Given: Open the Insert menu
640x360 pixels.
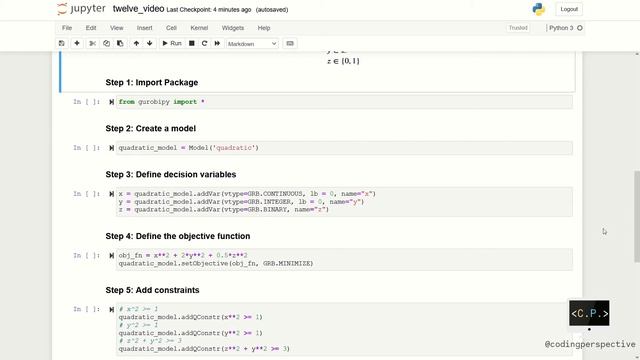Looking at the screenshot, I should point(144,28).
